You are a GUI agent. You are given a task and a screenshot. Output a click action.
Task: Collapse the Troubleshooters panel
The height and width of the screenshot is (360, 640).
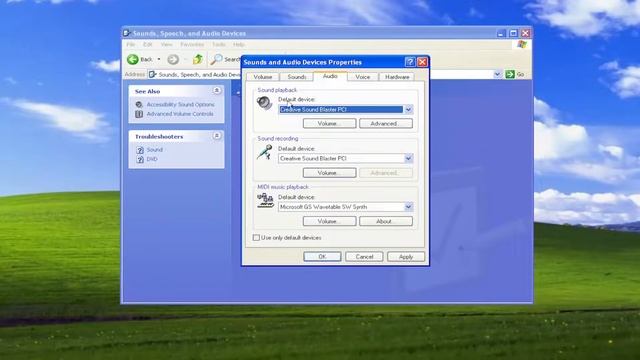(217, 136)
